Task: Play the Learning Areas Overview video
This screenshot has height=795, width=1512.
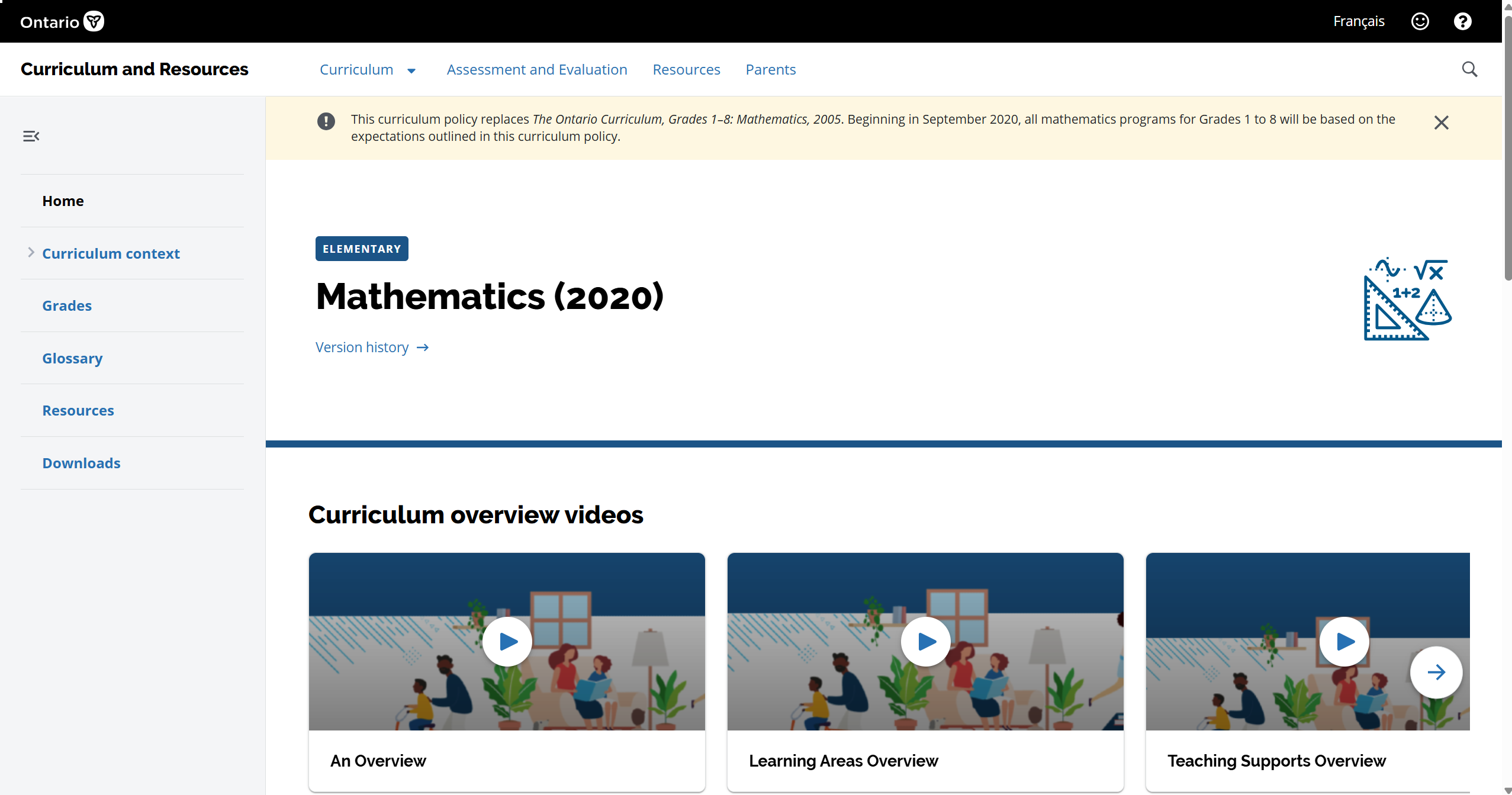Action: click(x=925, y=642)
